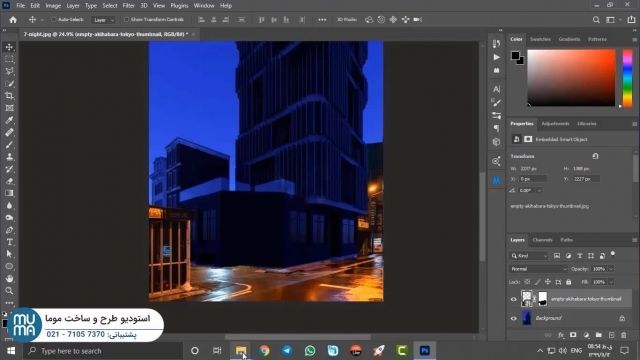Open the Layers panel menu
Viewport: 640px width, 360px height.
634,240
